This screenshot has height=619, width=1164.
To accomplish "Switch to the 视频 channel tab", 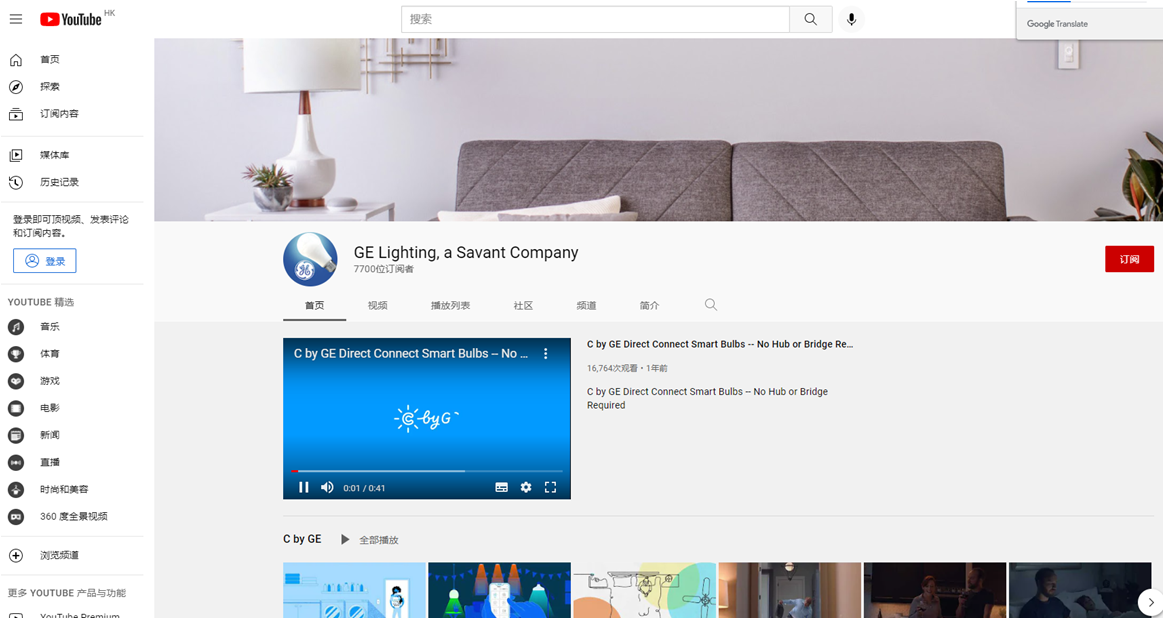I will (x=377, y=306).
